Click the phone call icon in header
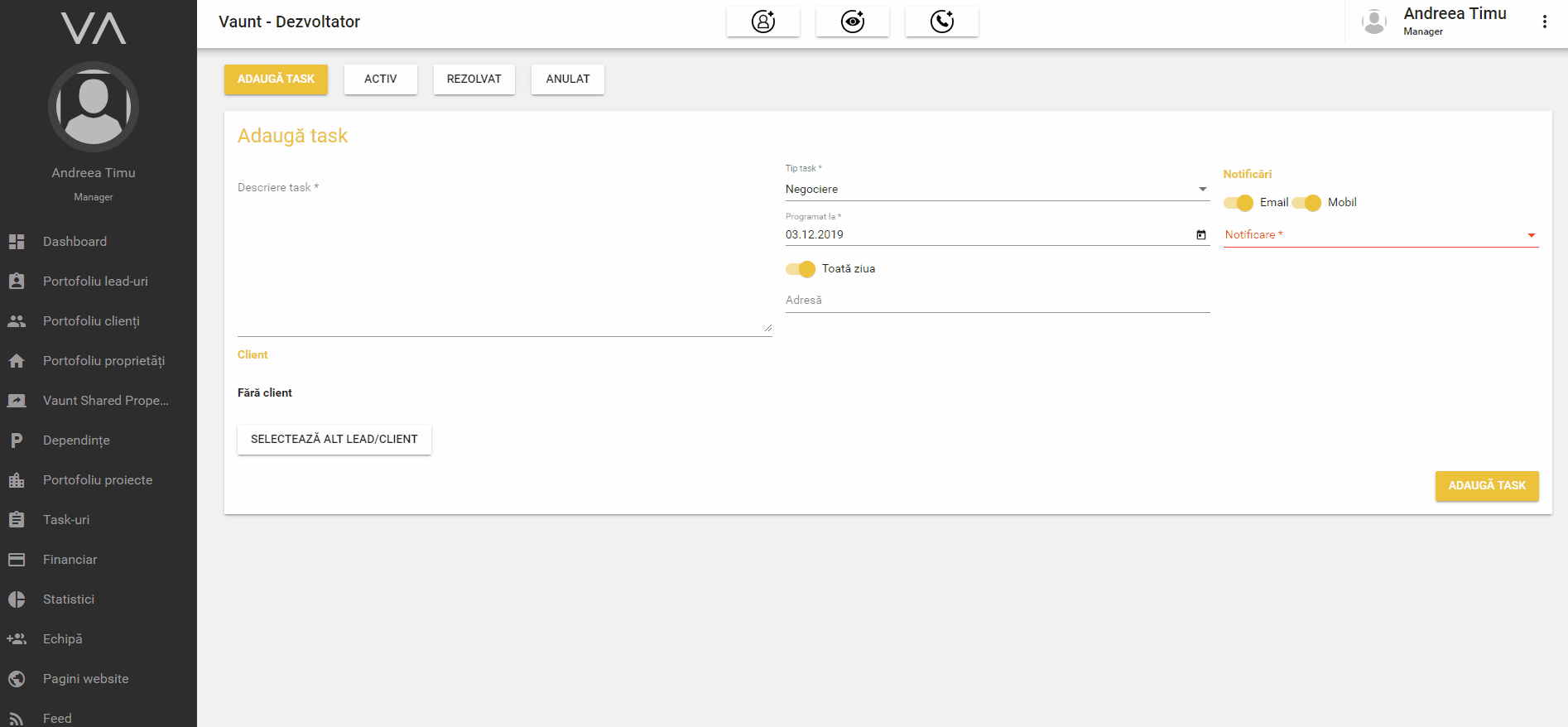The image size is (1568, 727). click(941, 22)
